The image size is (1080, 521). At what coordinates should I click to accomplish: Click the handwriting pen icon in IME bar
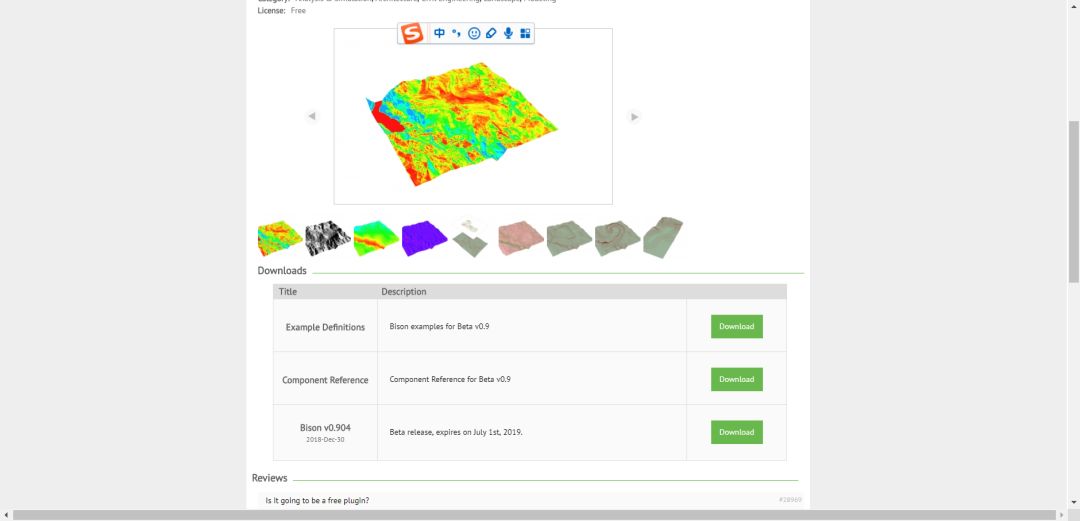(491, 33)
